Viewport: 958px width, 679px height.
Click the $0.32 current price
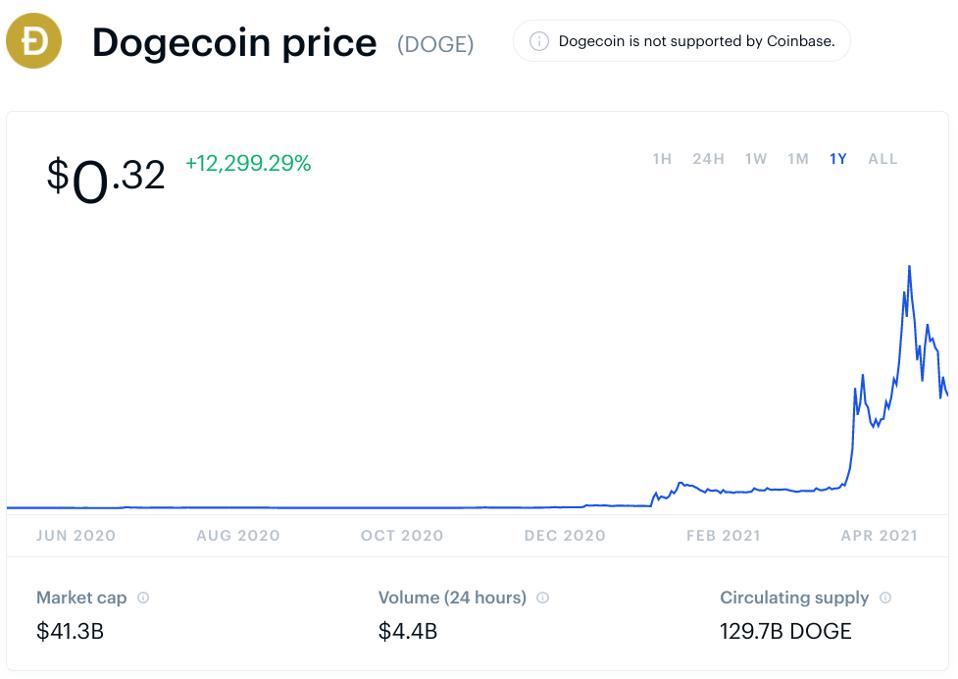106,178
